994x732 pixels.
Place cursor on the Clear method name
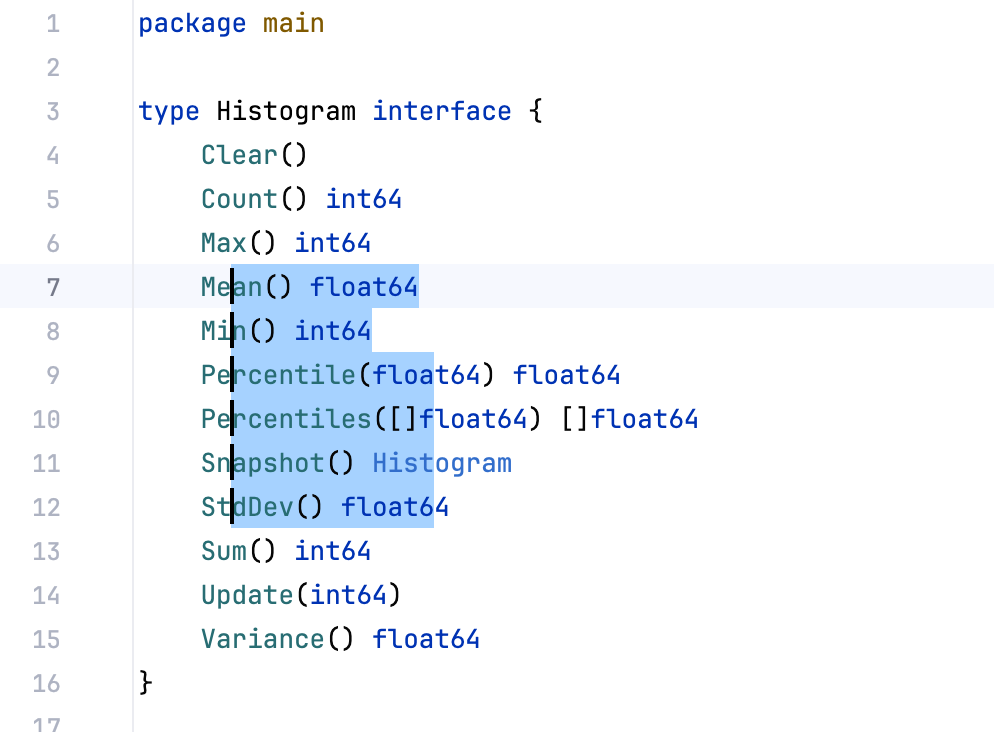pos(239,155)
